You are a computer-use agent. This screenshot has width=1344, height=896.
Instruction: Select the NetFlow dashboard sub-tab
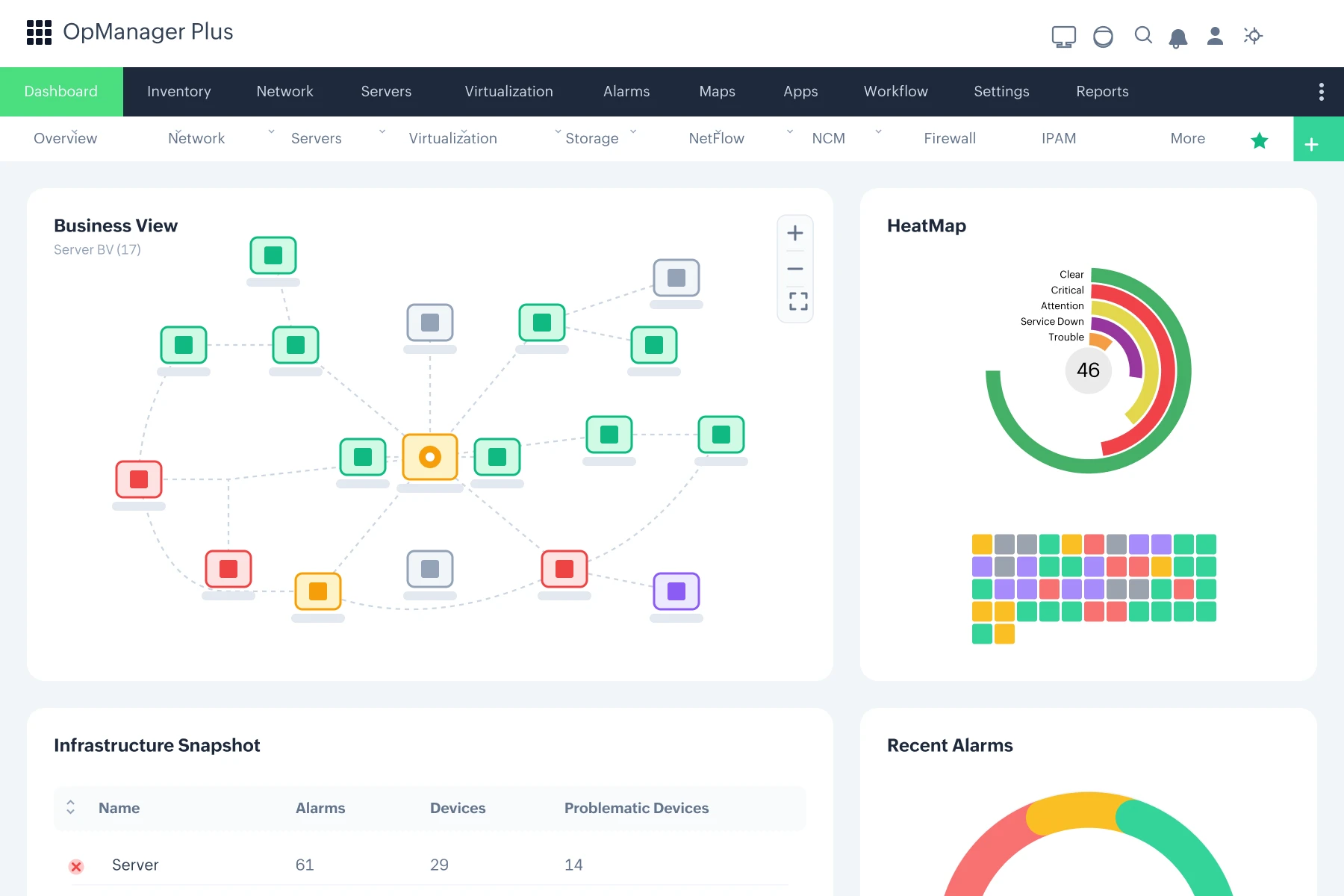[716, 138]
